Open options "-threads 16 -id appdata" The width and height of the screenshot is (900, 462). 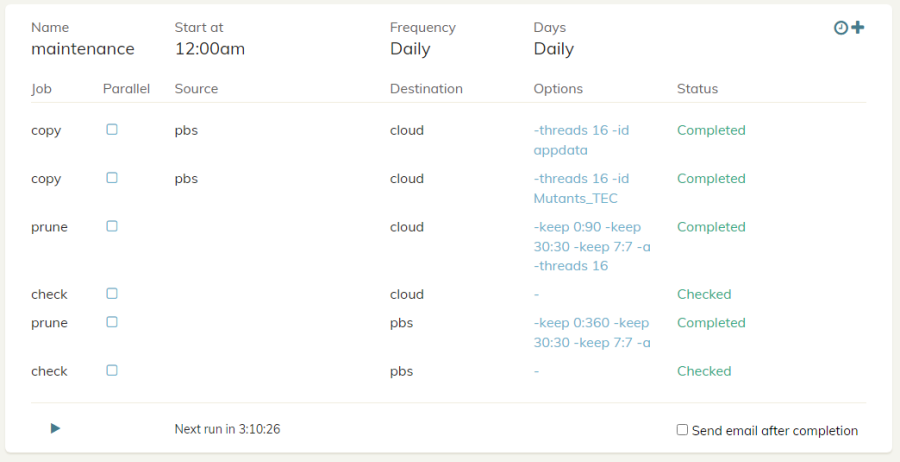tap(581, 140)
